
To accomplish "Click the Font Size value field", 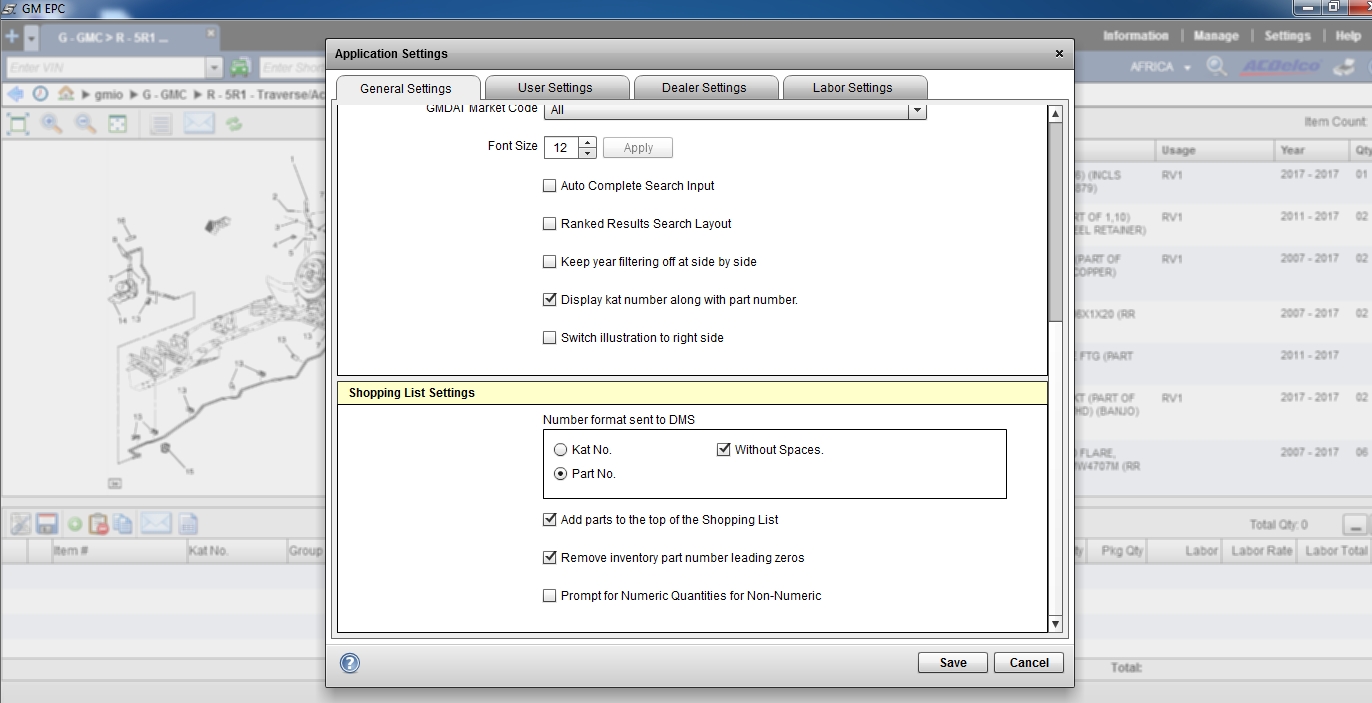I will click(561, 148).
